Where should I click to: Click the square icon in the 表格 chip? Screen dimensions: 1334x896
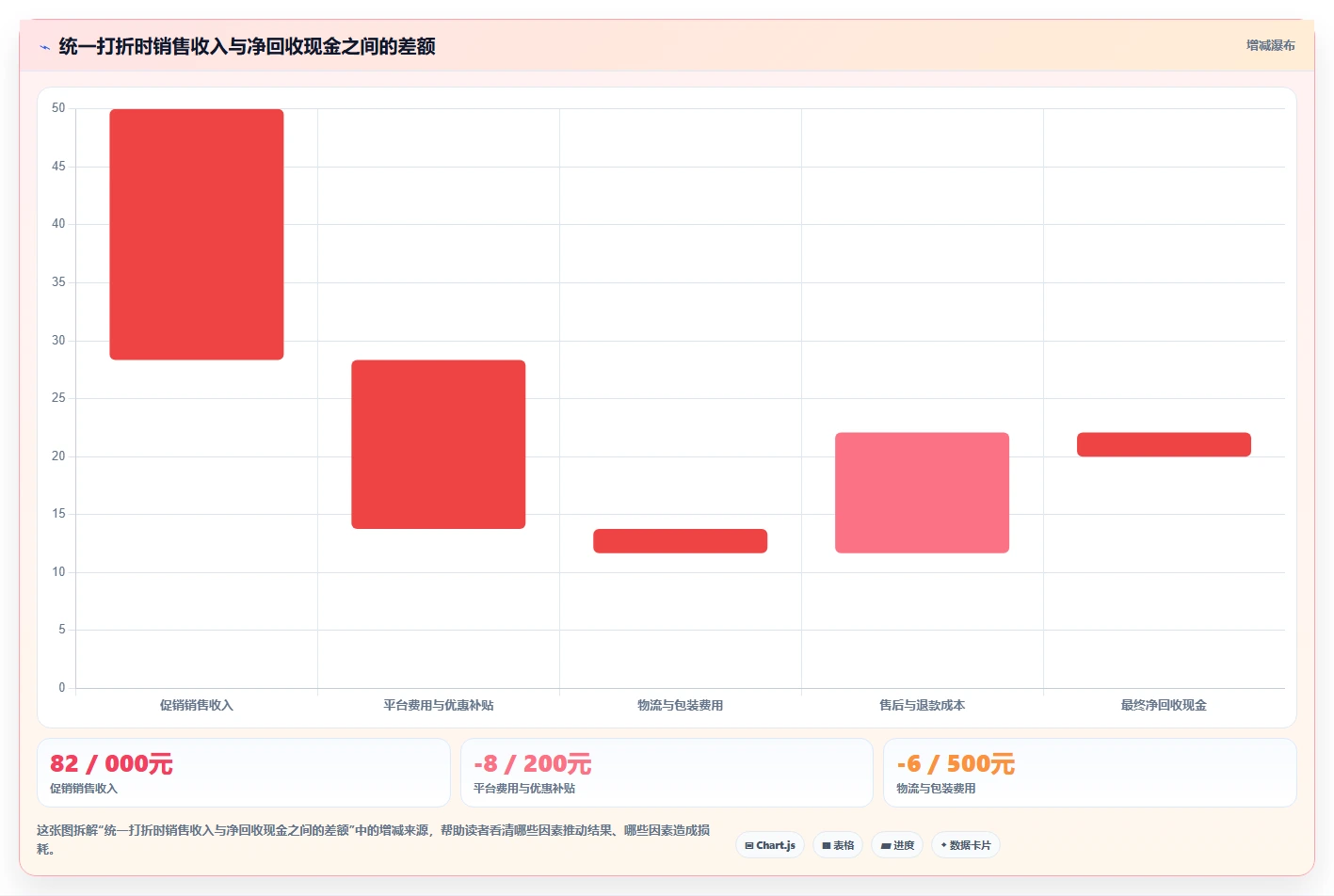point(827,846)
